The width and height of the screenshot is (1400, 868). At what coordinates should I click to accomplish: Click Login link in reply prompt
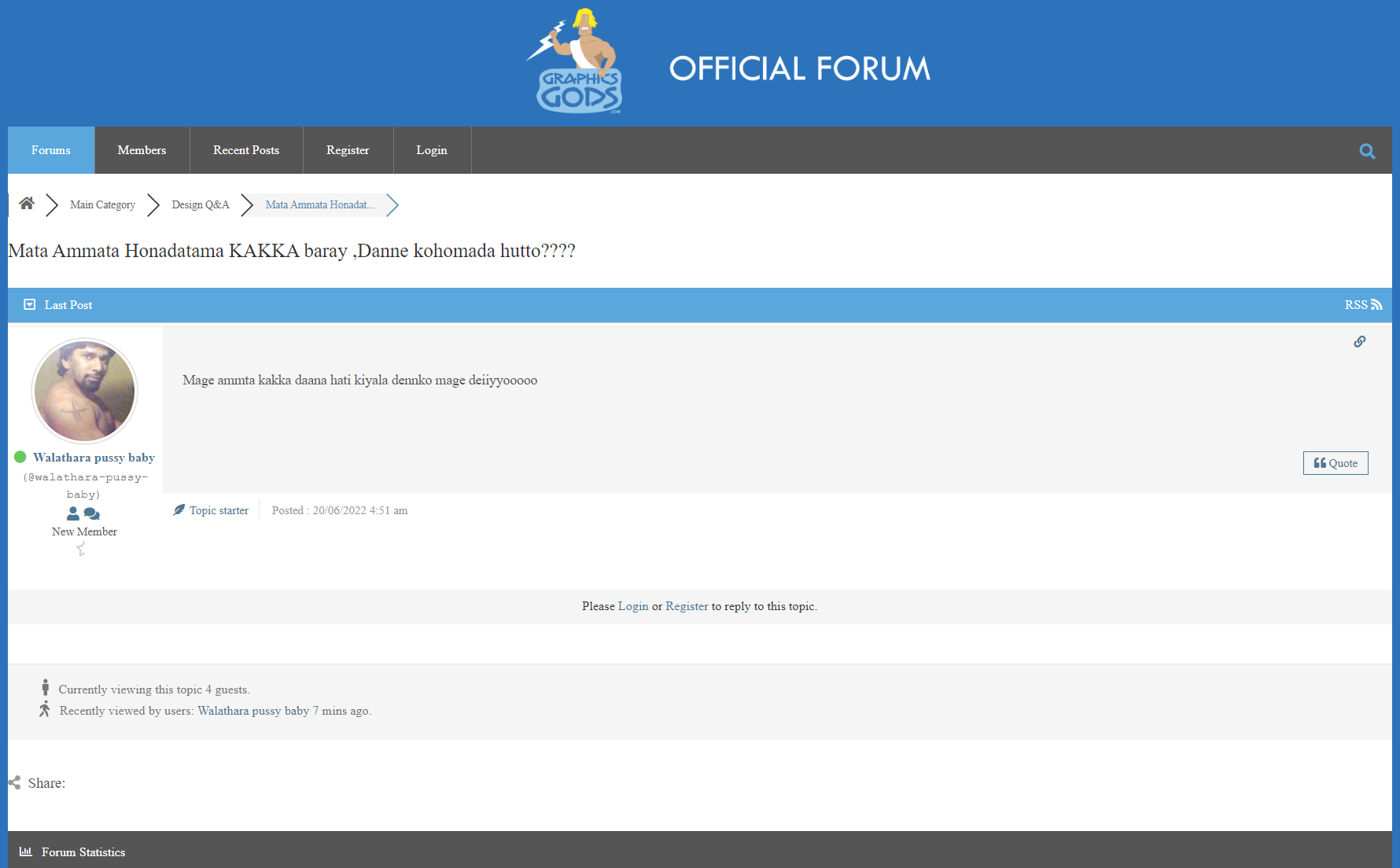(x=633, y=606)
